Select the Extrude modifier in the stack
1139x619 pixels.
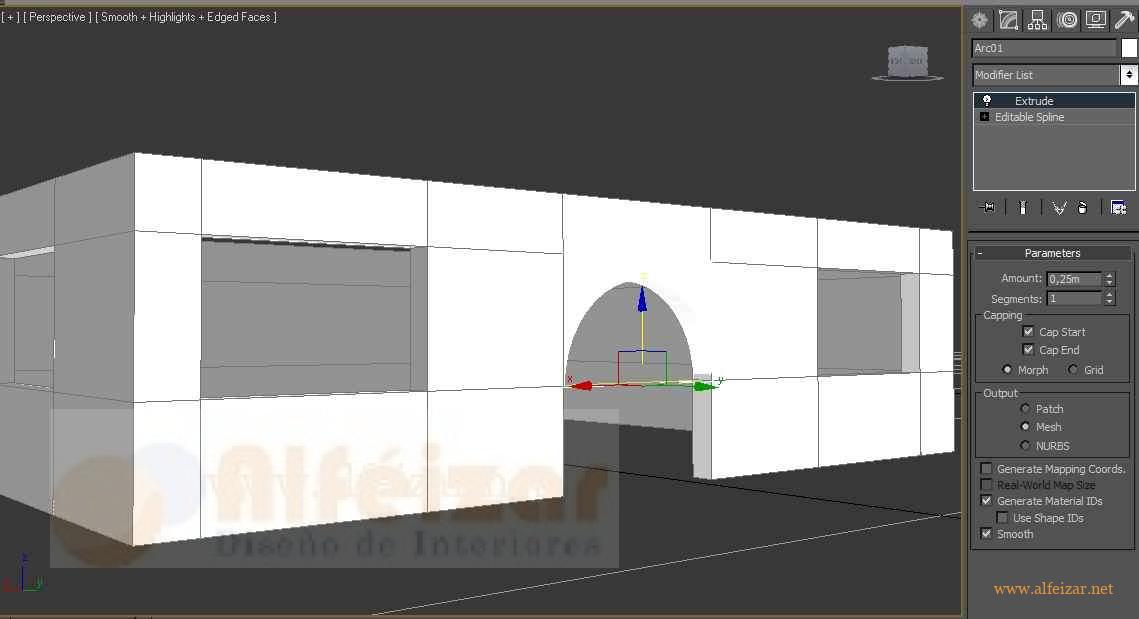[1035, 100]
